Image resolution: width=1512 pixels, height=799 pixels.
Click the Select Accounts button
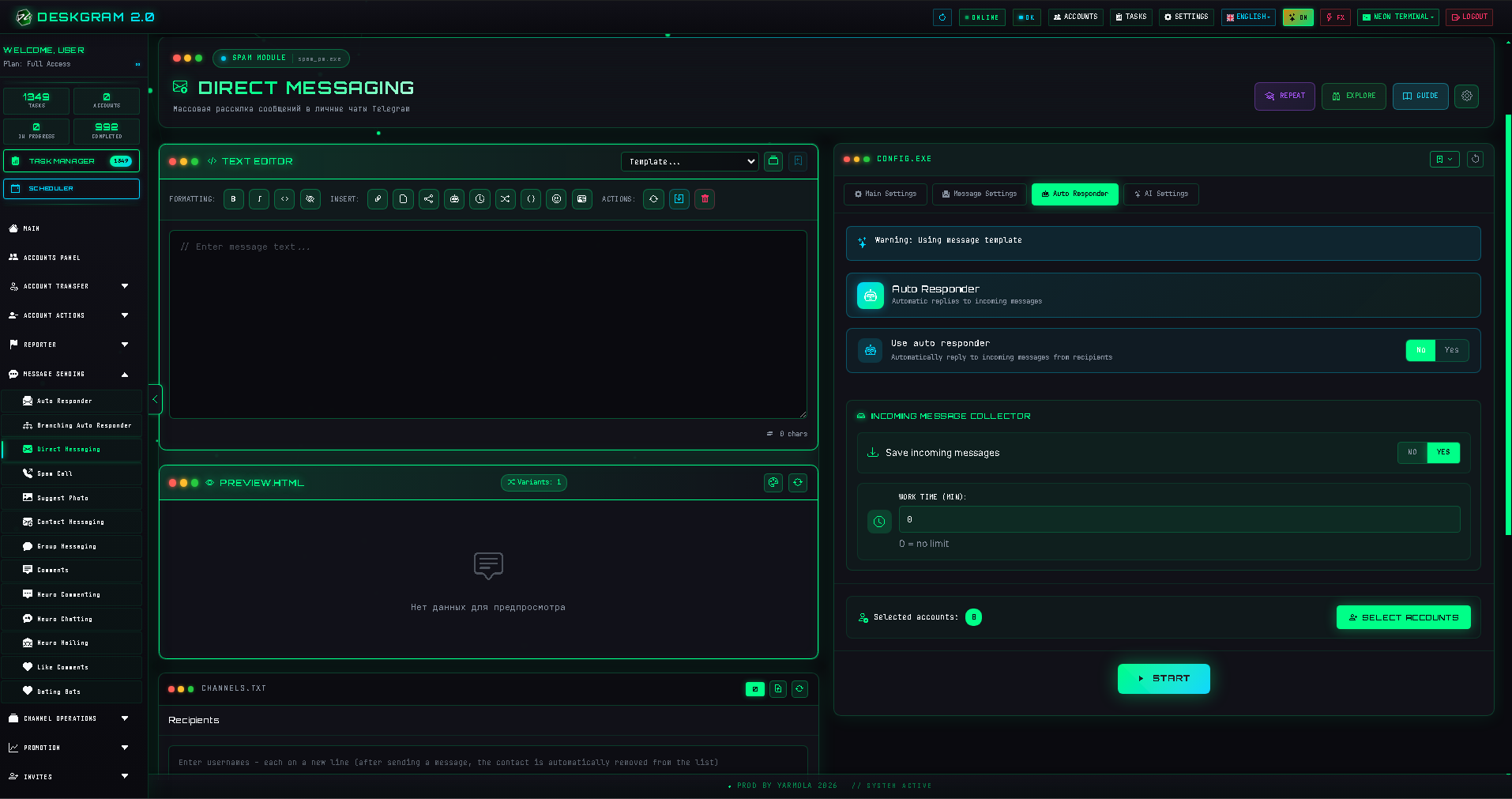[x=1404, y=617]
